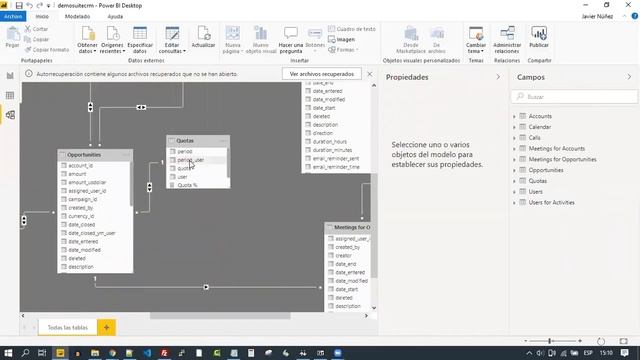Expand Quotas table in Campos
This screenshot has width=640, height=360.
(x=514, y=181)
